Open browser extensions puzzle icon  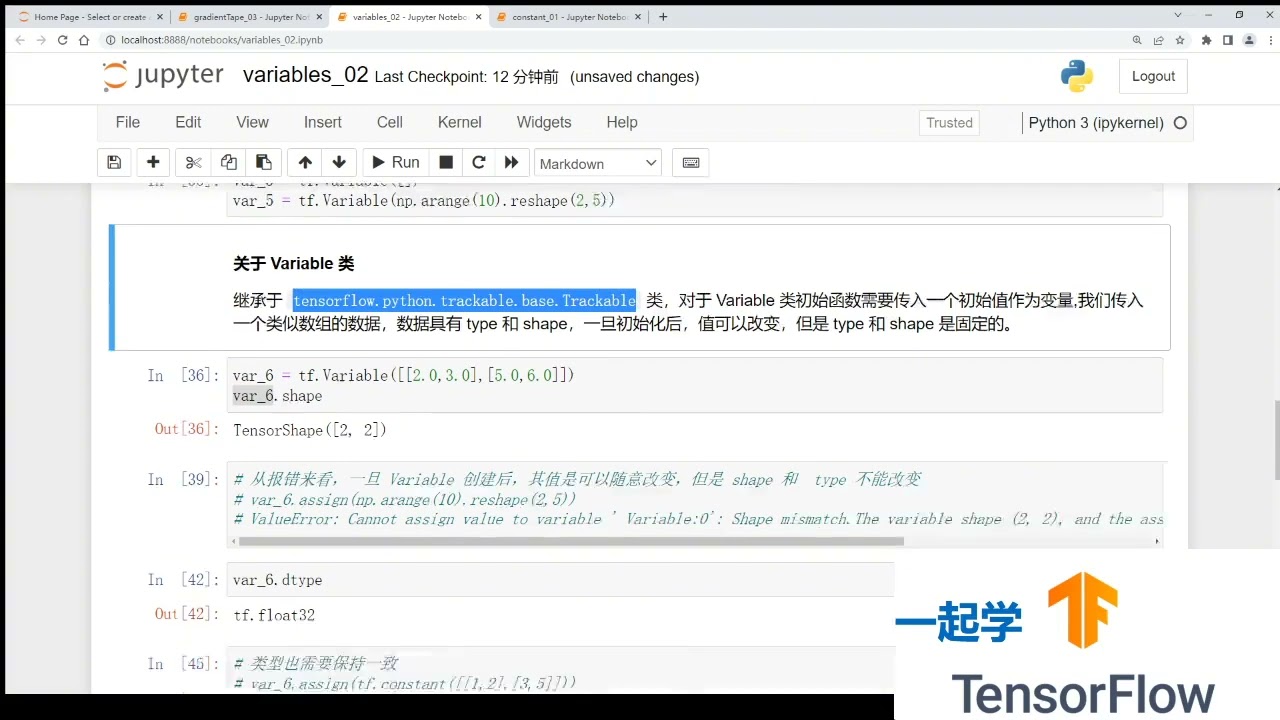[x=1206, y=40]
